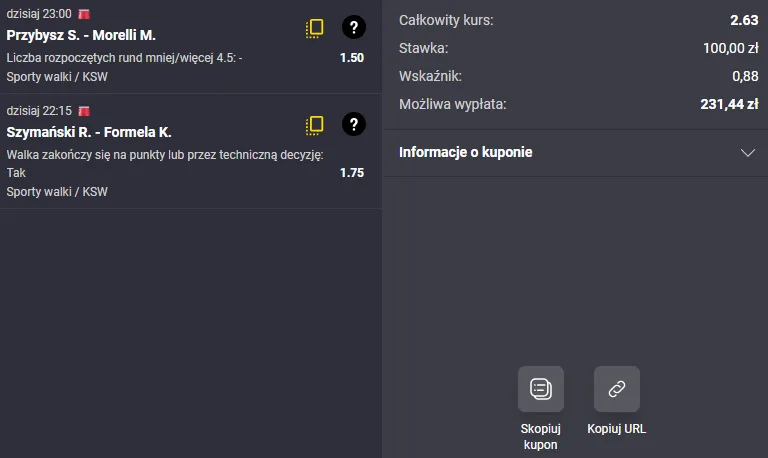Click the Całkowity kurs 2.63 value
Image resolution: width=768 pixels, height=458 pixels.
click(x=744, y=20)
